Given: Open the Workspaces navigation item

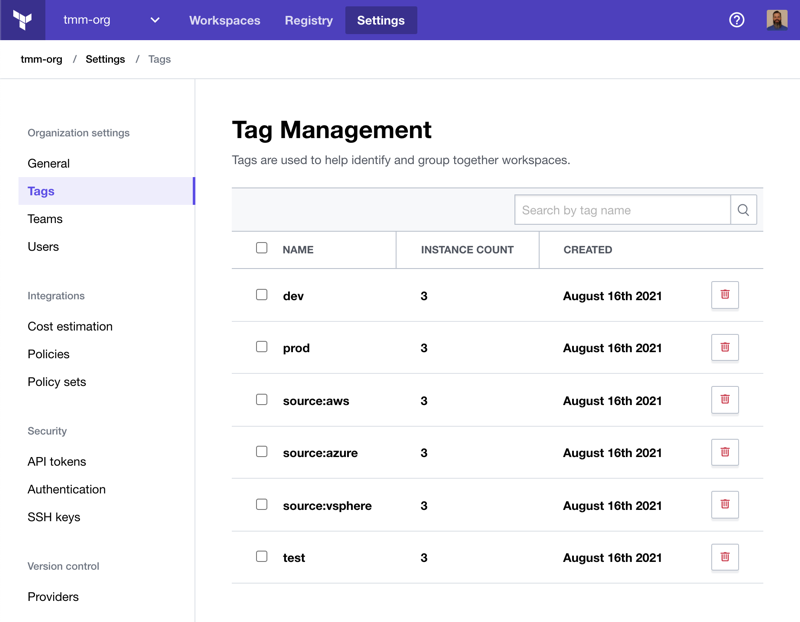Looking at the screenshot, I should [x=224, y=20].
